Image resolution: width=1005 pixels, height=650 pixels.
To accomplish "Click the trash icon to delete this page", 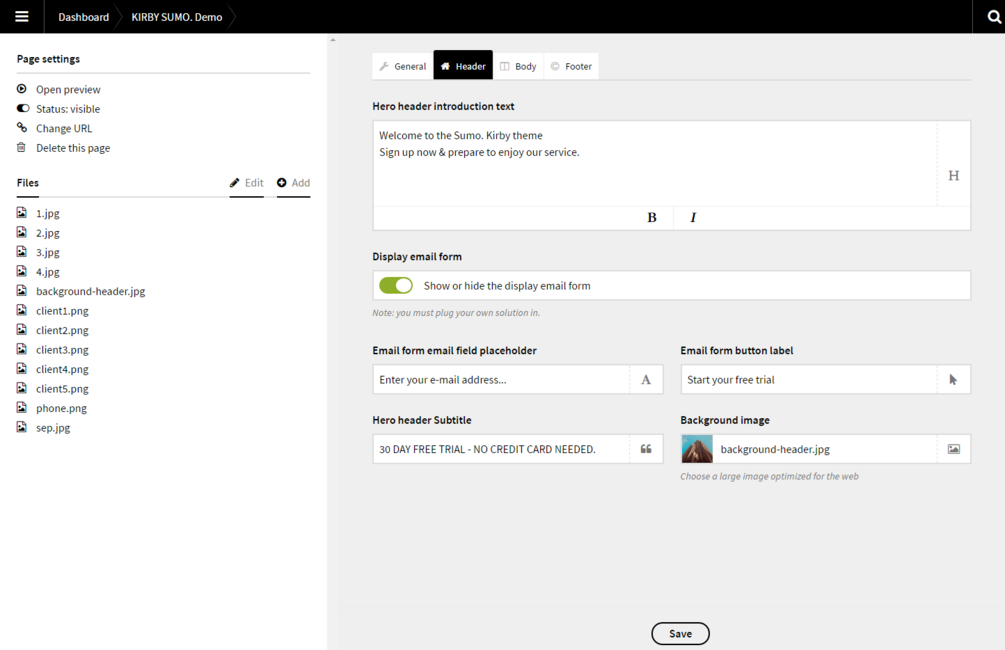I will tap(22, 148).
